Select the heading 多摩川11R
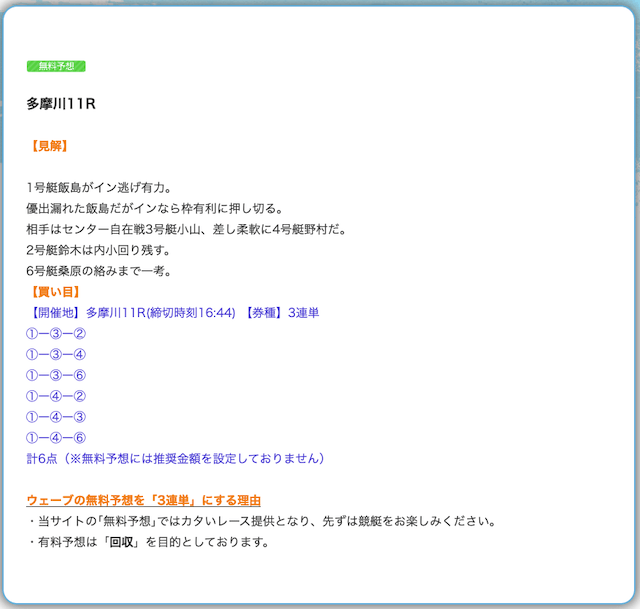Viewport: 640px width, 609px height. [x=61, y=104]
